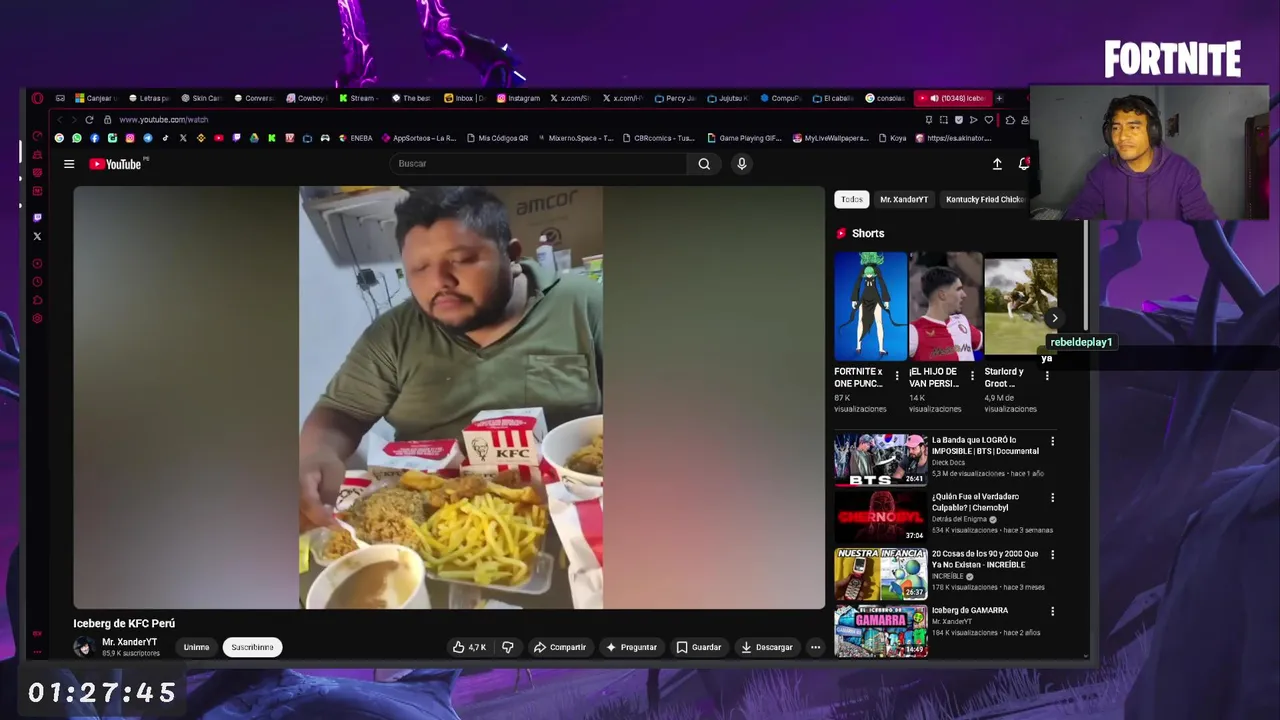
Task: Open the YouTube notifications bell
Action: click(x=1024, y=164)
